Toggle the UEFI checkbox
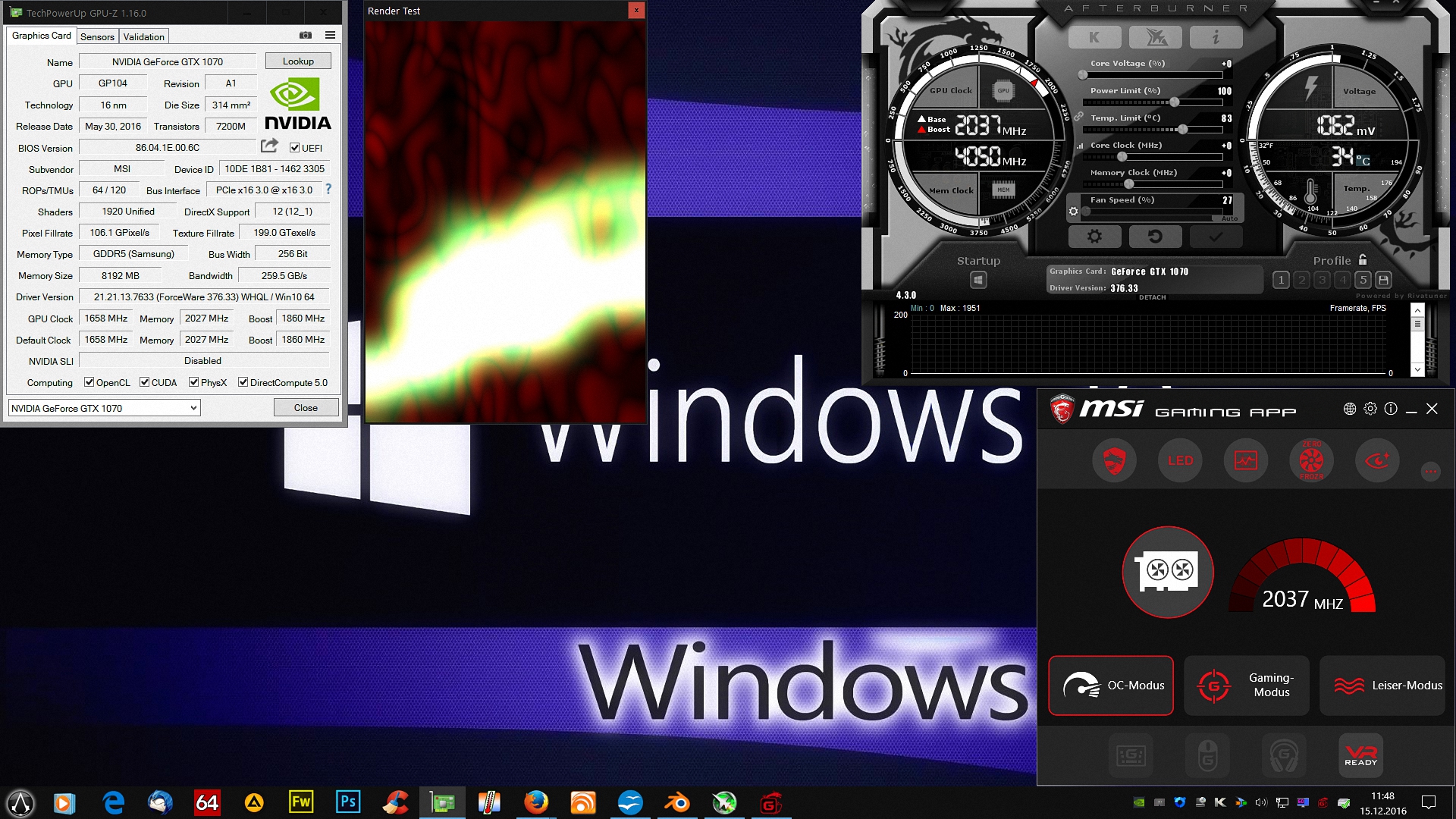Image resolution: width=1456 pixels, height=819 pixels. click(x=295, y=148)
